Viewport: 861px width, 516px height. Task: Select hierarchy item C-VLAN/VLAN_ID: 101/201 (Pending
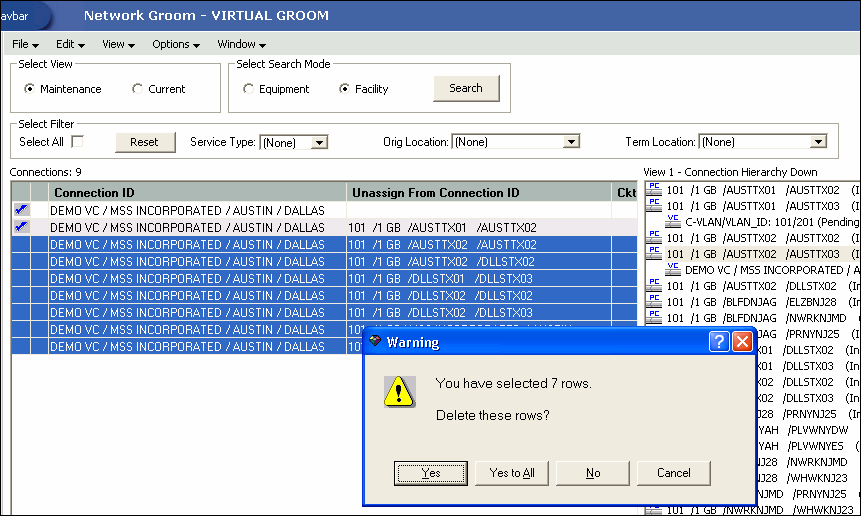click(x=772, y=222)
